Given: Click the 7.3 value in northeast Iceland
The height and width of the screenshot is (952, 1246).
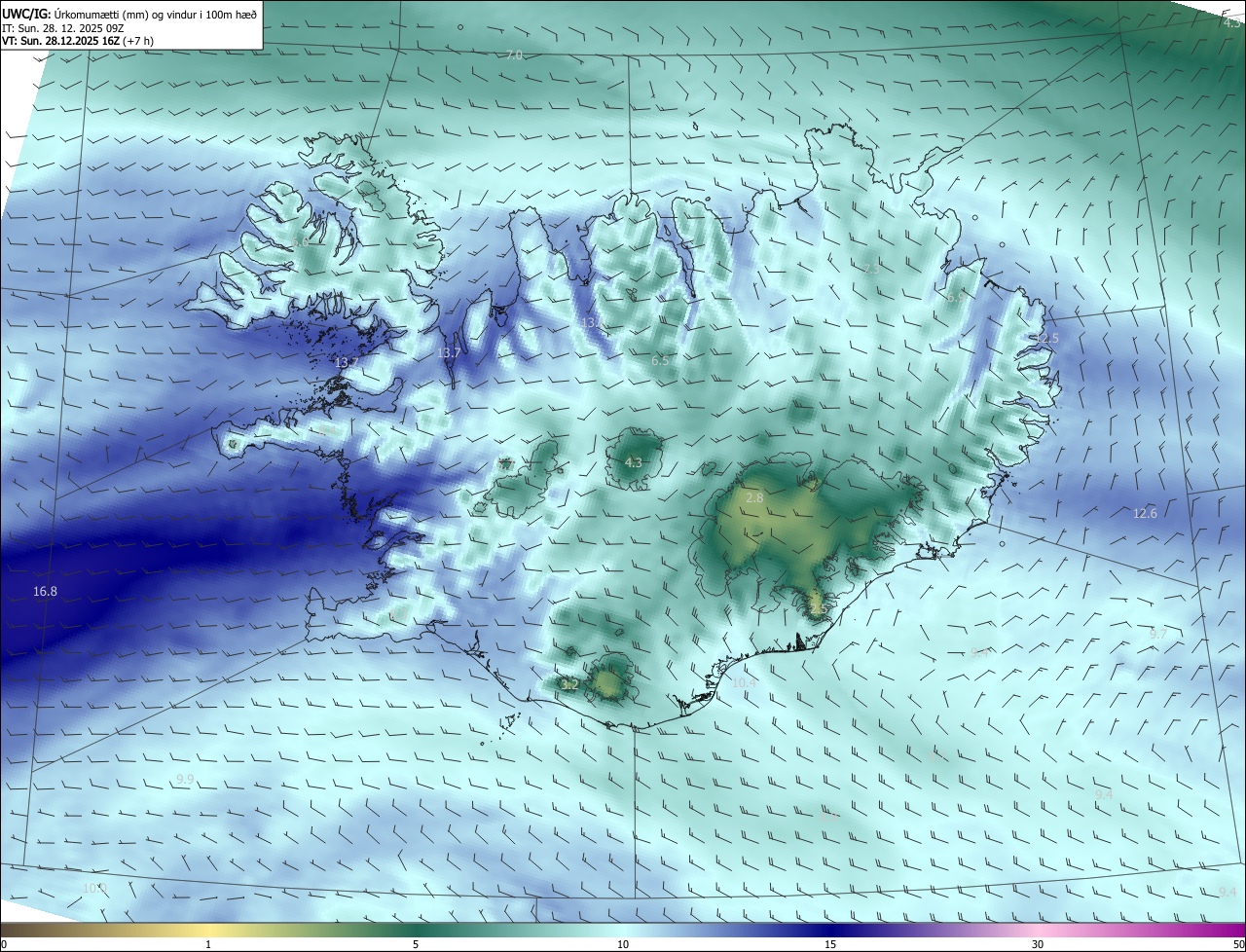Looking at the screenshot, I should click(871, 269).
